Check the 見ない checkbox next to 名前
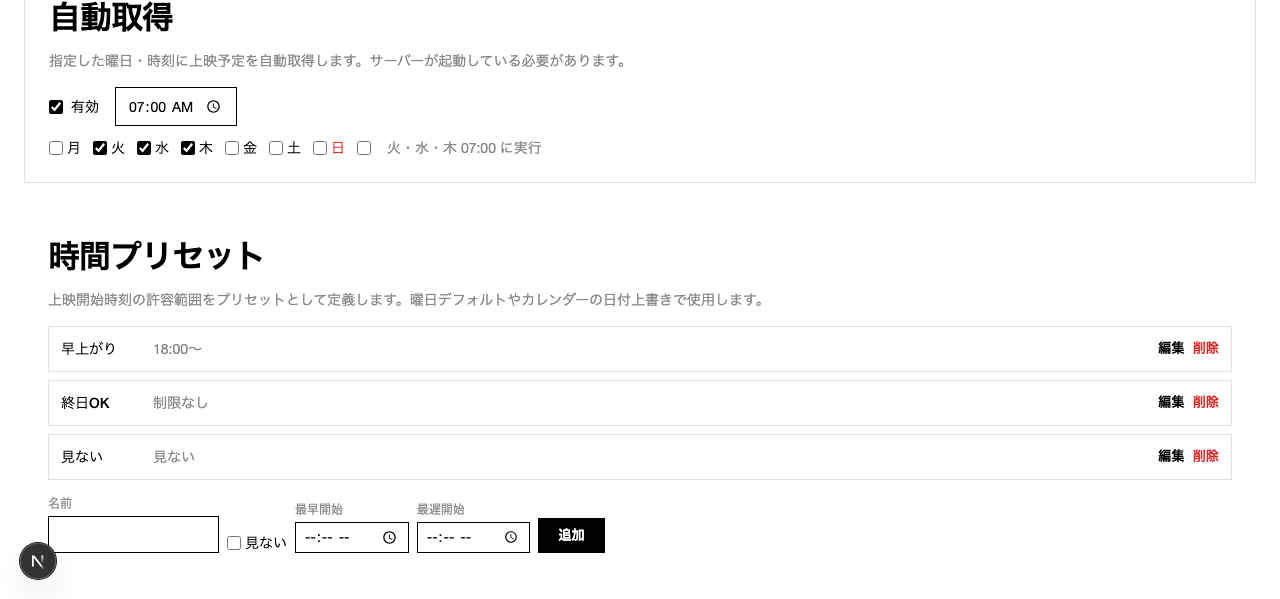1280x599 pixels. tap(233, 543)
